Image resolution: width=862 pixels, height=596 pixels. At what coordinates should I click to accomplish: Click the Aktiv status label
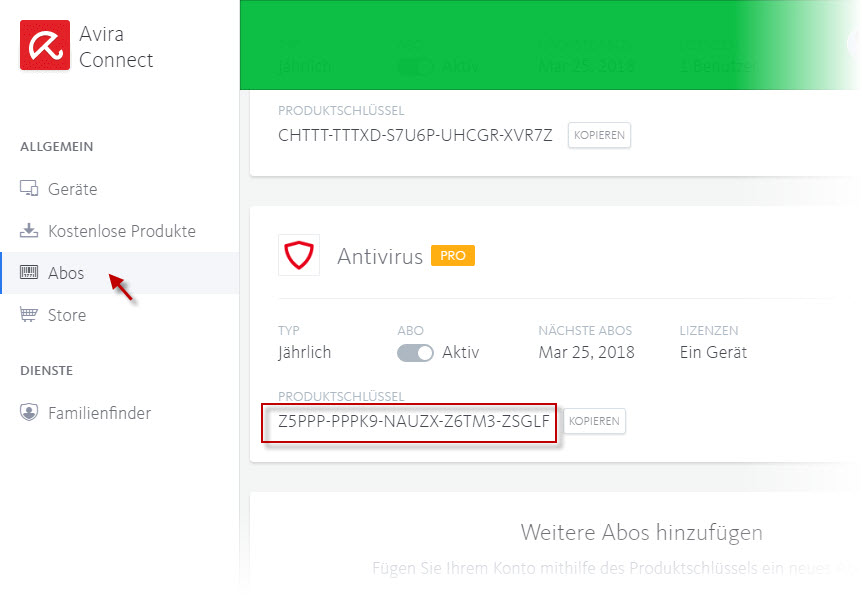tap(461, 352)
